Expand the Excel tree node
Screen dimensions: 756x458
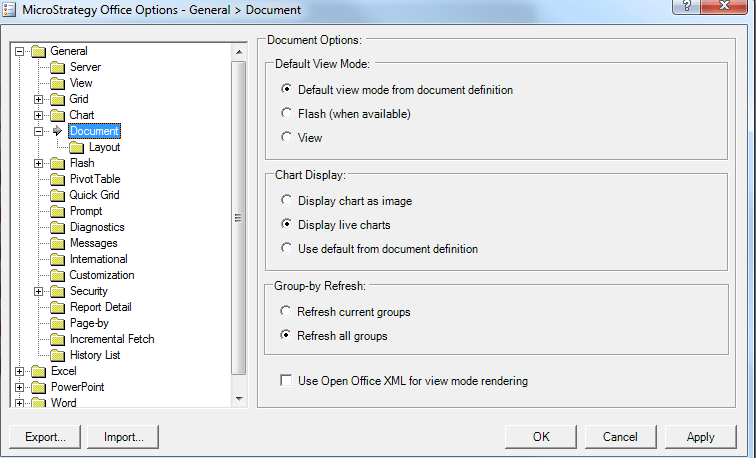(19, 371)
